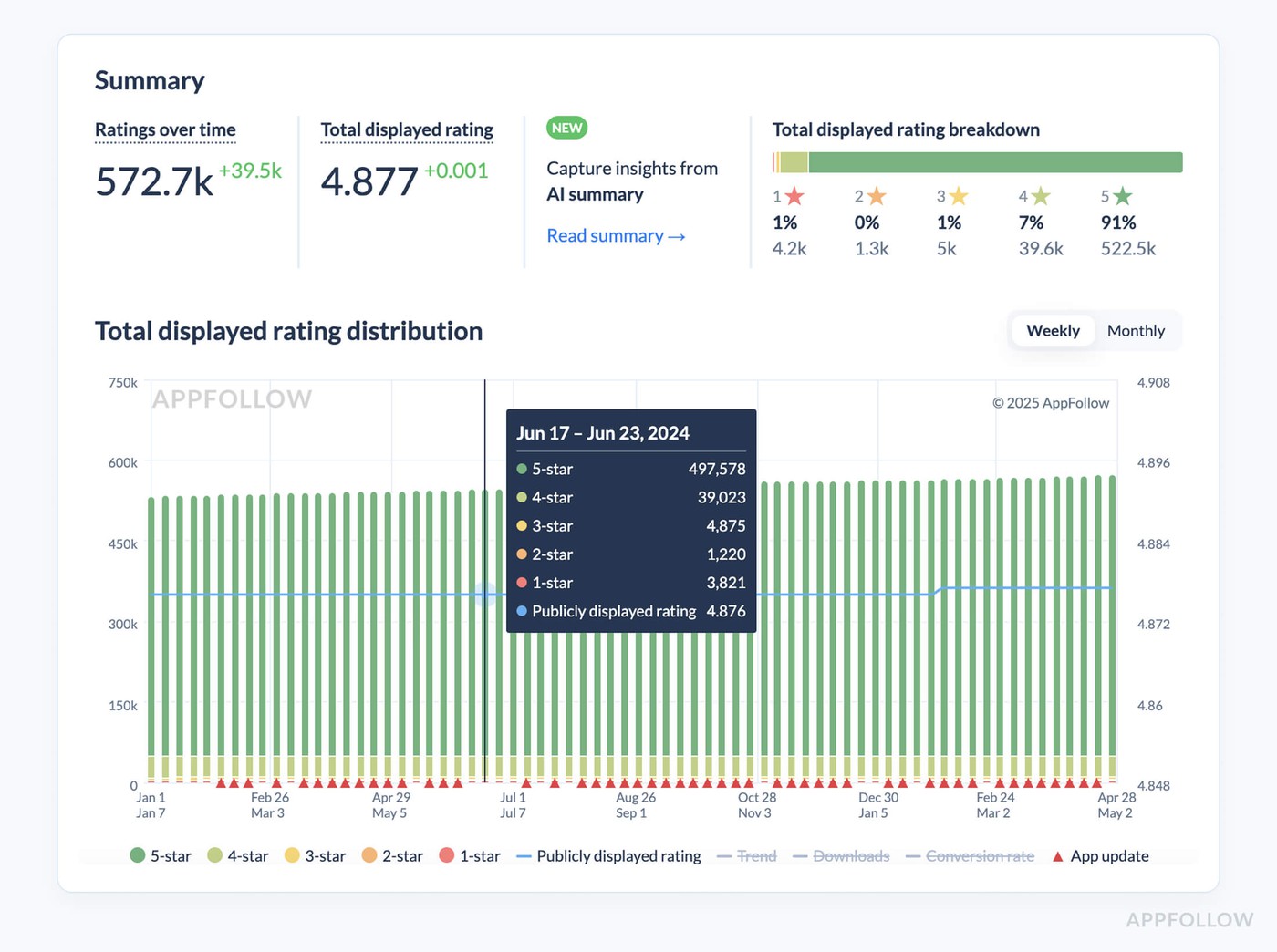Click the 2-star orange legend dot
Image resolution: width=1277 pixels, height=952 pixels.
[369, 855]
